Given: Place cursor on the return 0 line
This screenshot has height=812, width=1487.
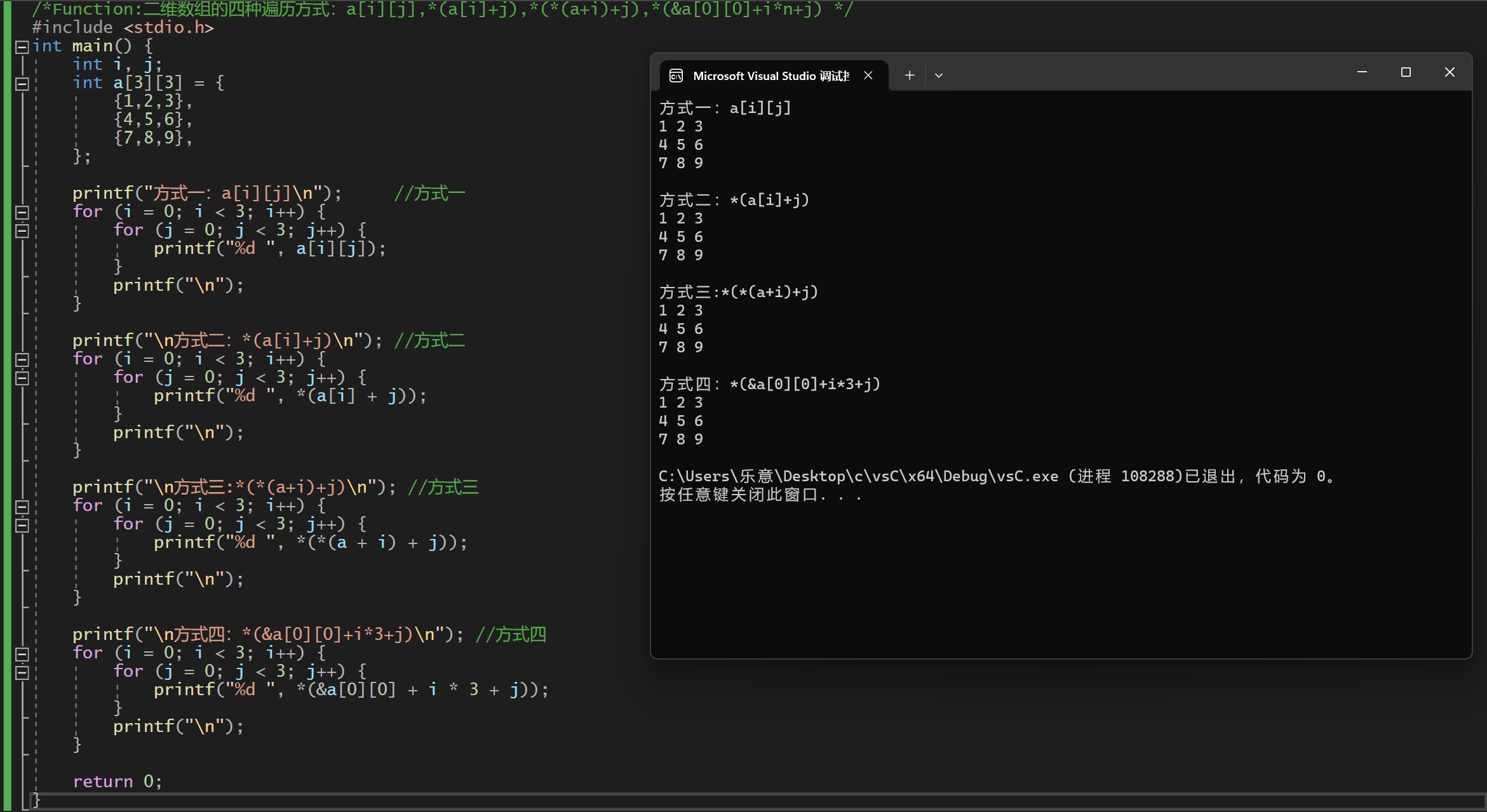Looking at the screenshot, I should [118, 782].
